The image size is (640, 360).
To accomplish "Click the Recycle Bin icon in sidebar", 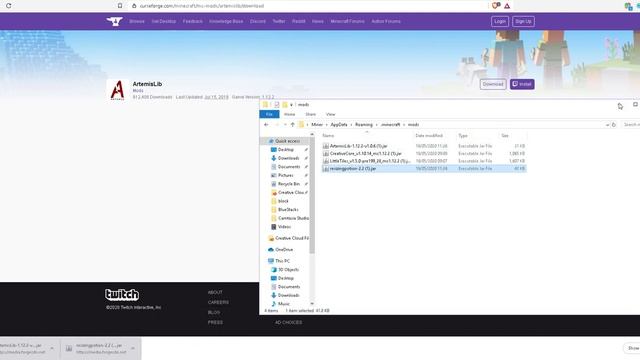I will point(273,184).
